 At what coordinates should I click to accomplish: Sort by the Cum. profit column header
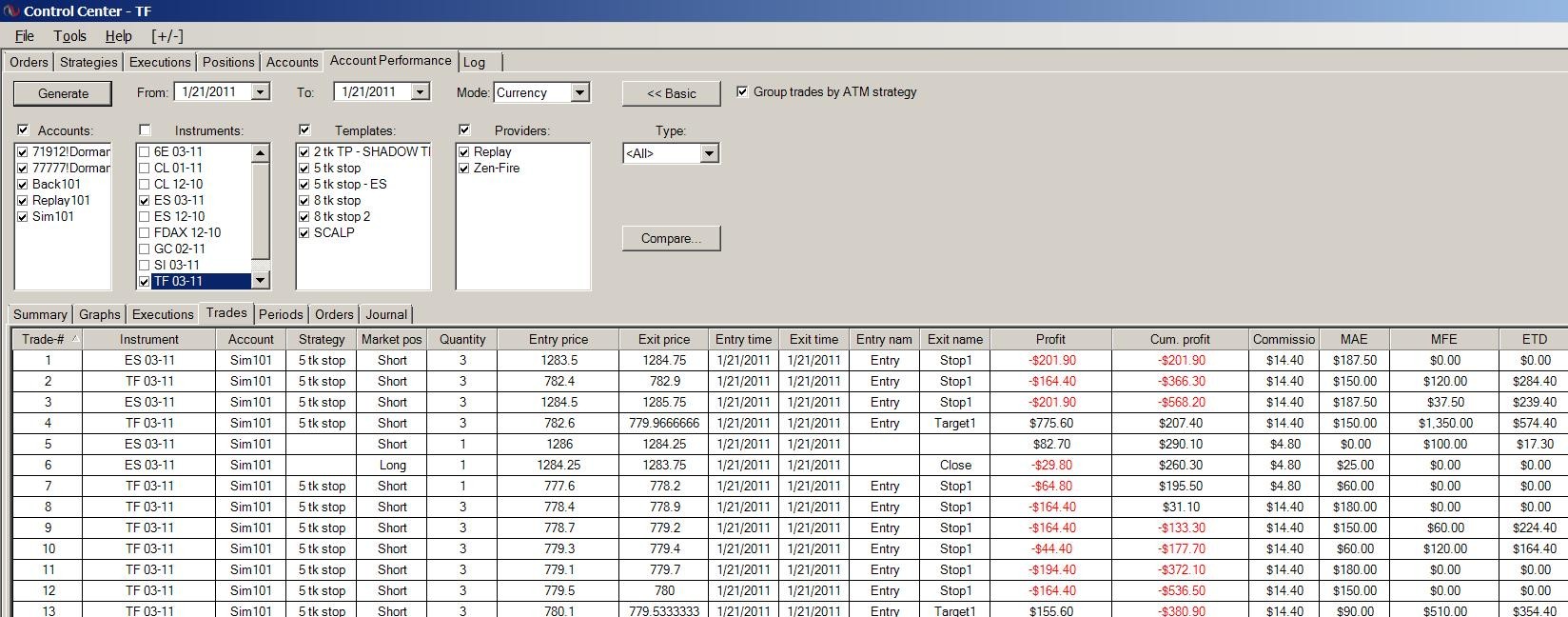tap(1180, 339)
